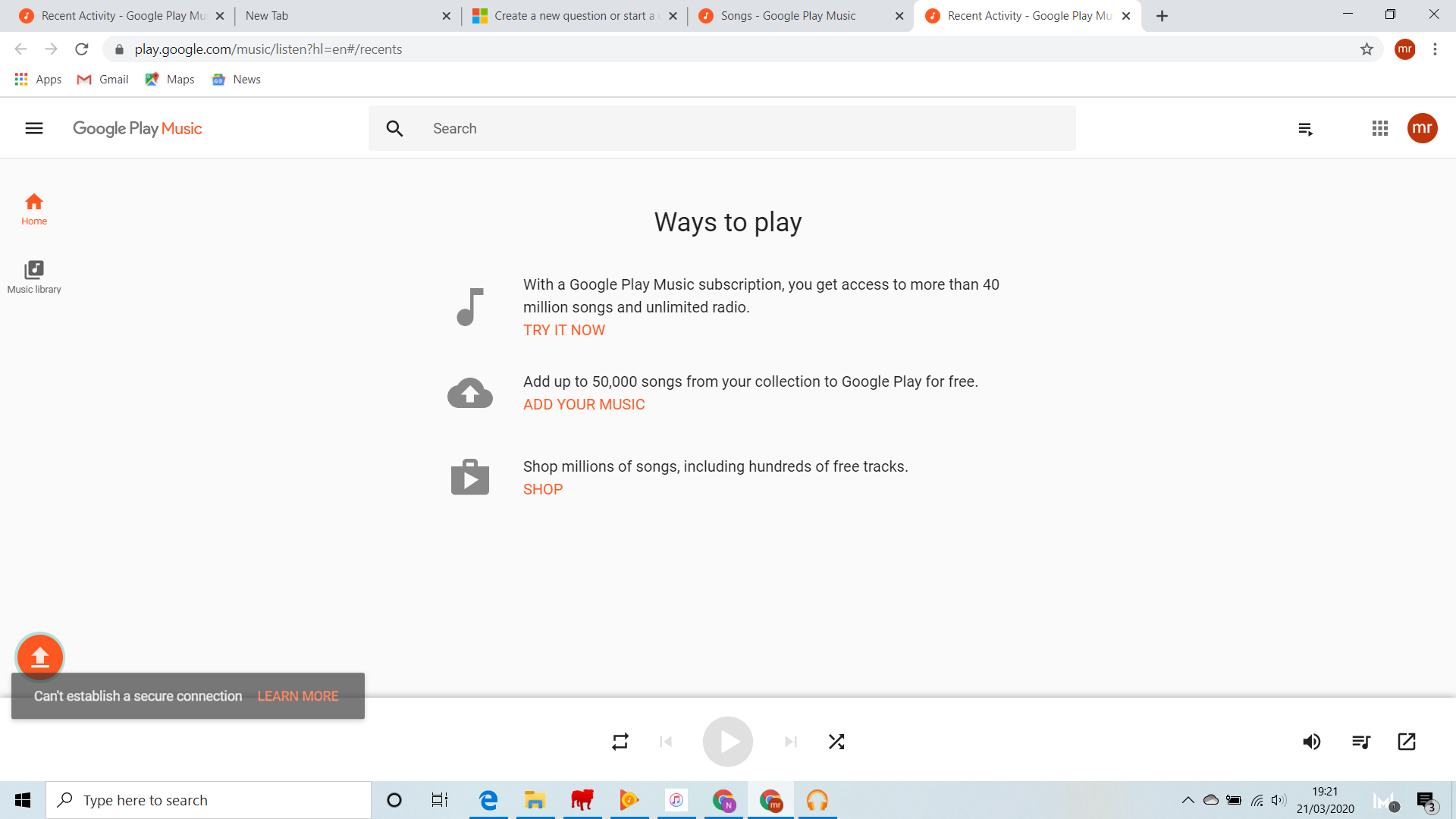Screen dimensions: 1456x819
Task: Open News bookmark
Action: tap(237, 80)
